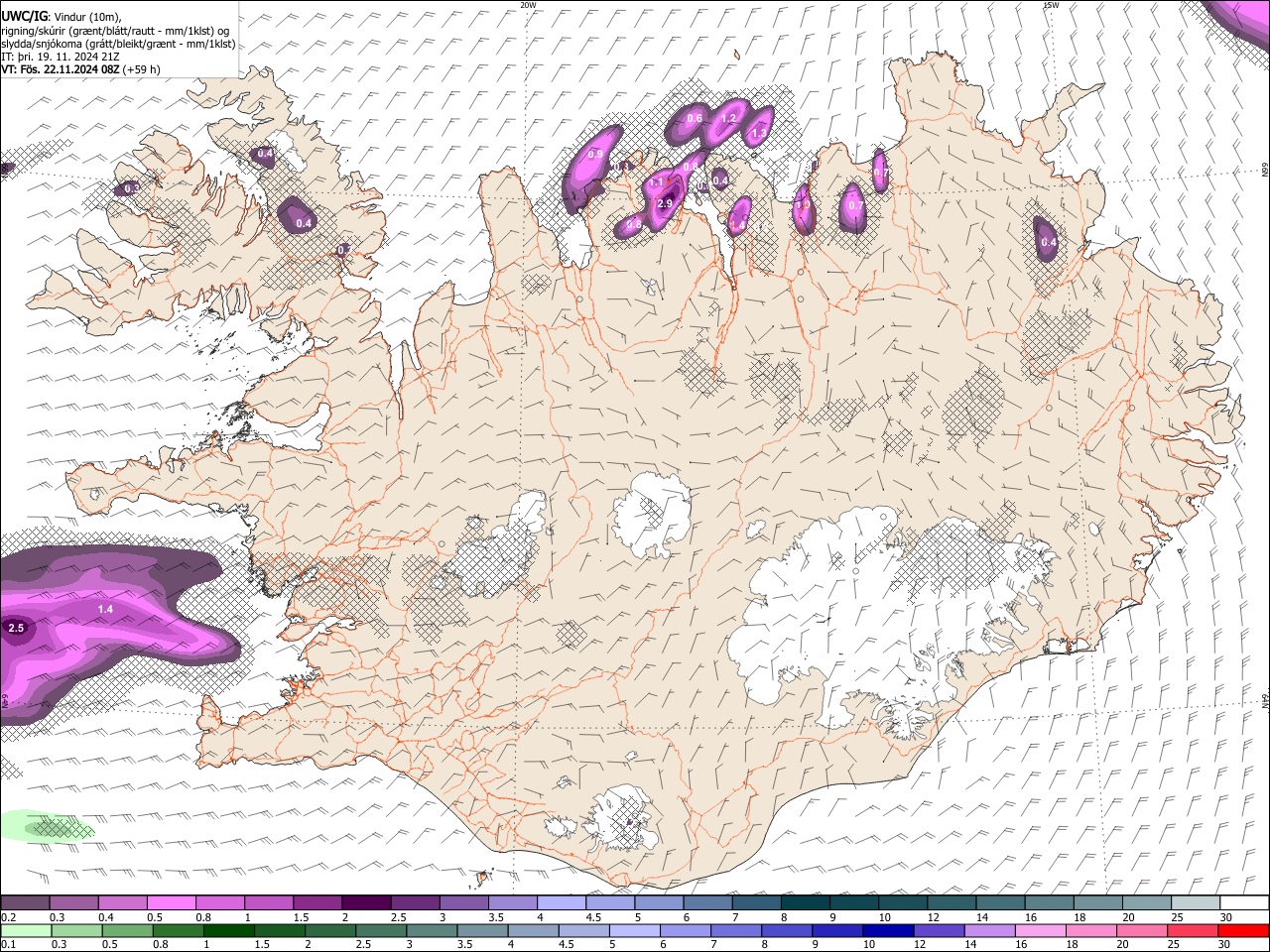Pick the dark teal snow swatch from 8 to 9
Screen dimensions: 1270x952
(x=804, y=902)
